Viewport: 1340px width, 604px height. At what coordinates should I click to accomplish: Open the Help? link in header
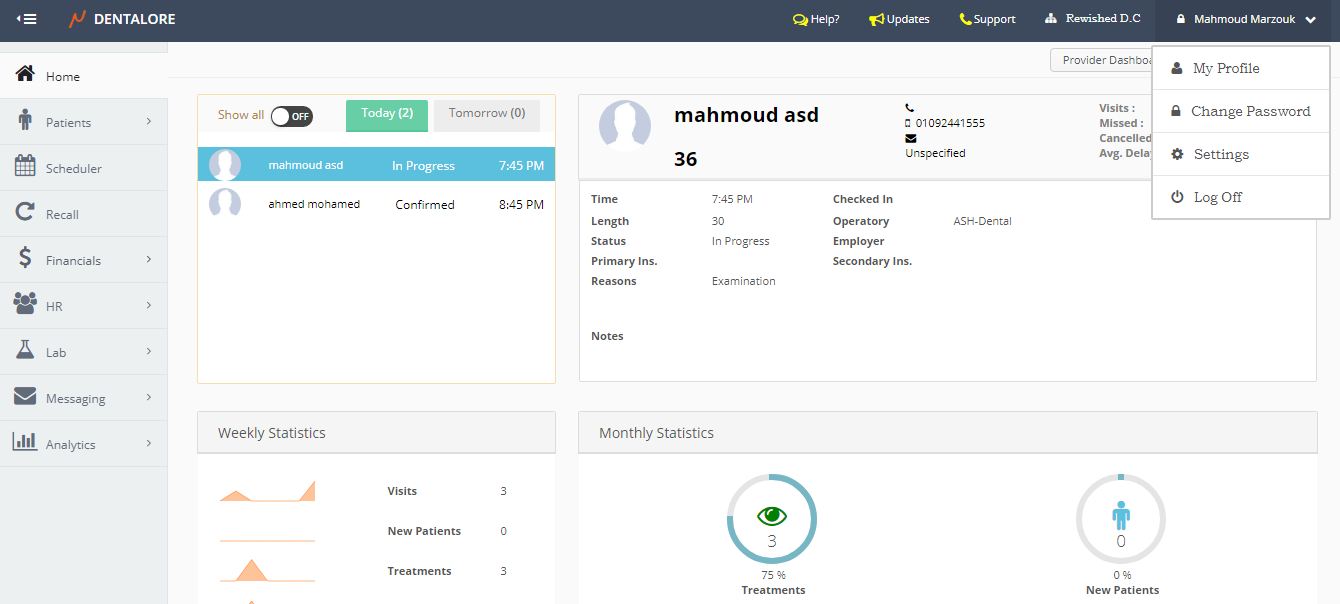click(816, 19)
